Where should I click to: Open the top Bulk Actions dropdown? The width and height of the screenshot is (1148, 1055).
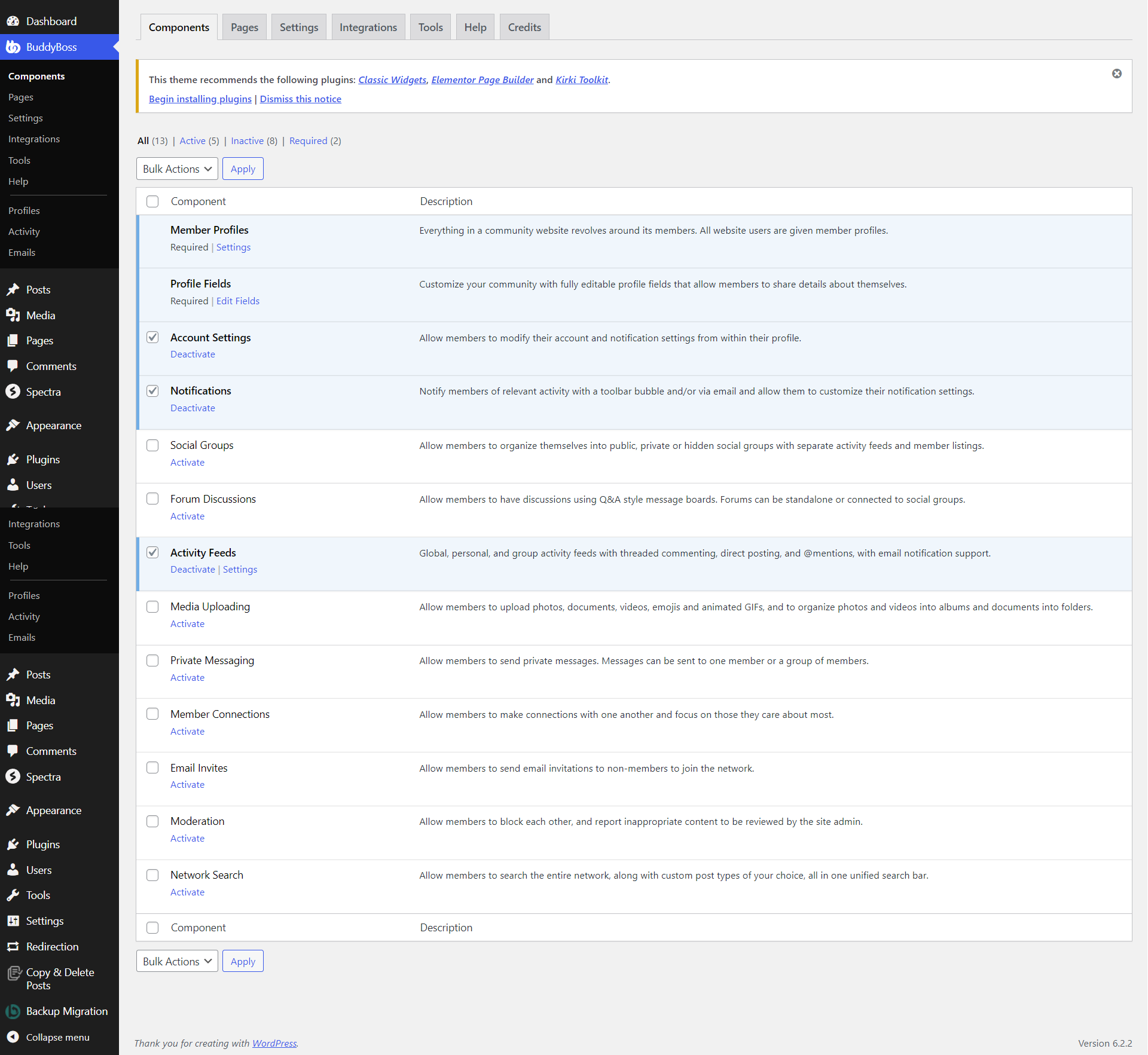tap(177, 169)
